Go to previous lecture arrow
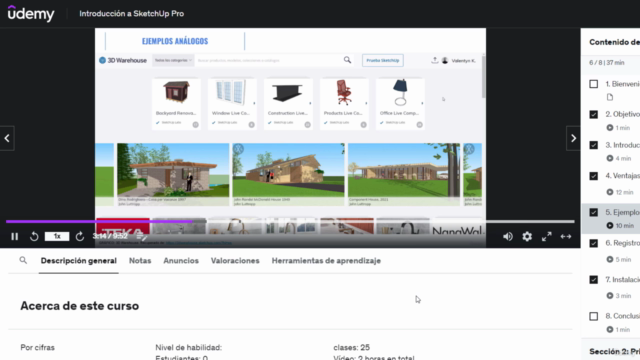The image size is (640, 360). (x=7, y=138)
